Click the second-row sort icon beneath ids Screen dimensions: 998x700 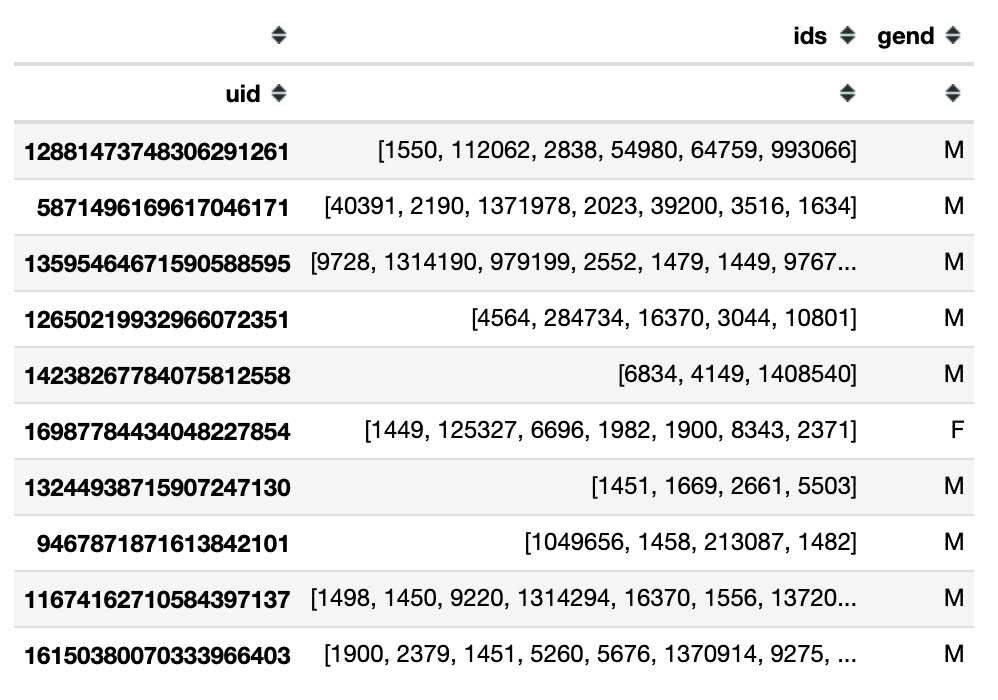(848, 94)
